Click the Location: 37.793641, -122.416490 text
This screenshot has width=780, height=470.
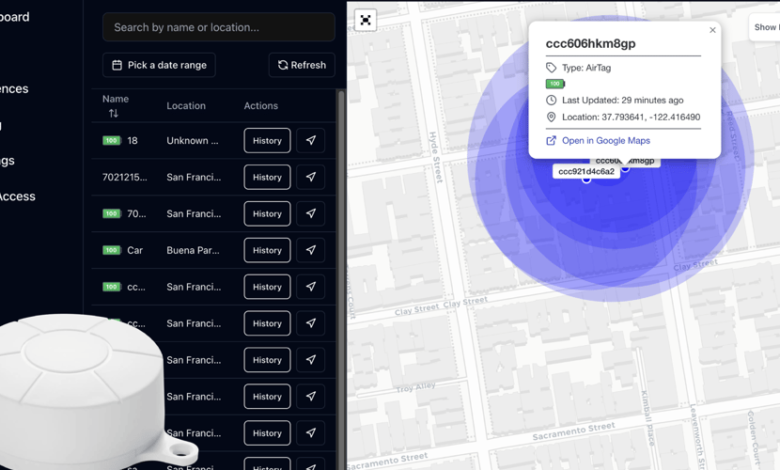click(x=631, y=117)
